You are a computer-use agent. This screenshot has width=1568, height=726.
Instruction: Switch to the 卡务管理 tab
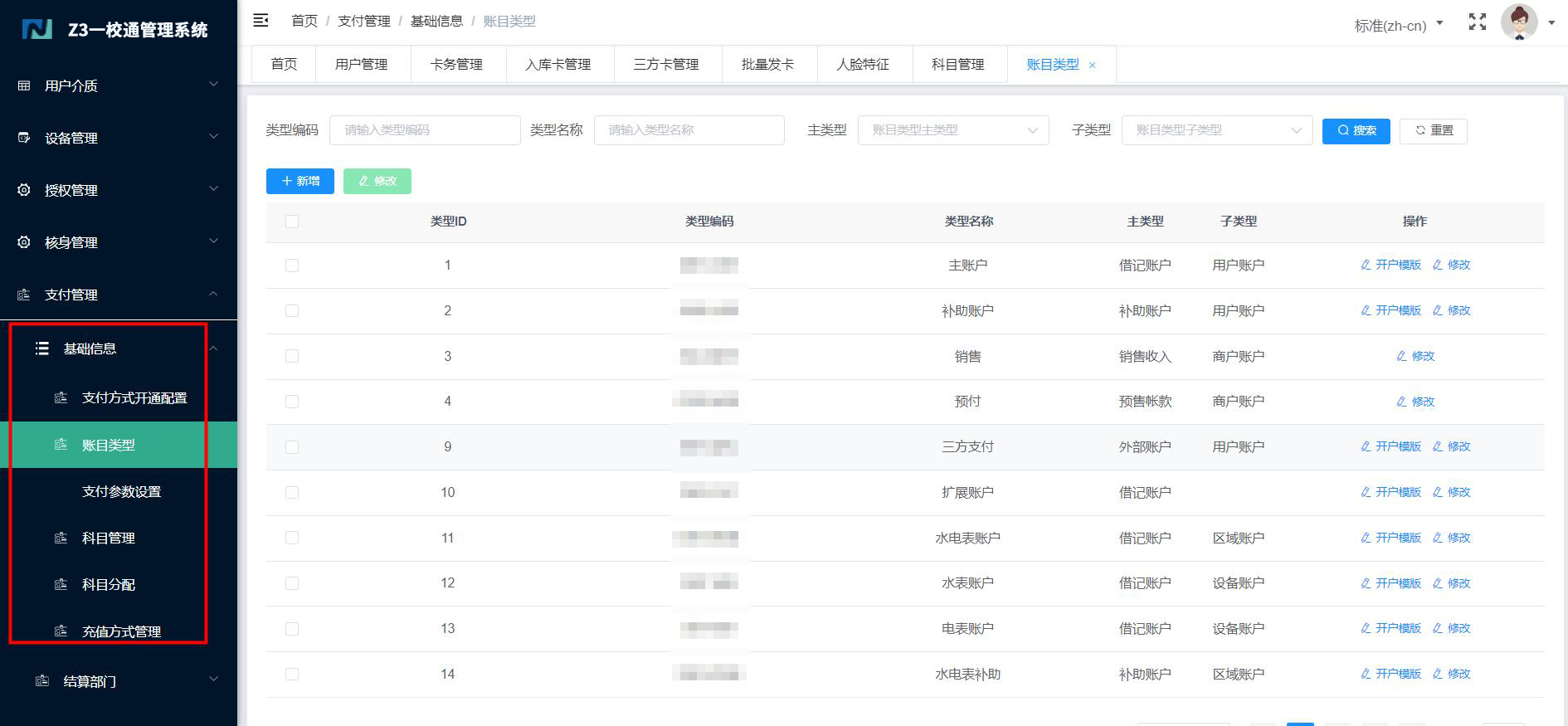[x=456, y=65]
